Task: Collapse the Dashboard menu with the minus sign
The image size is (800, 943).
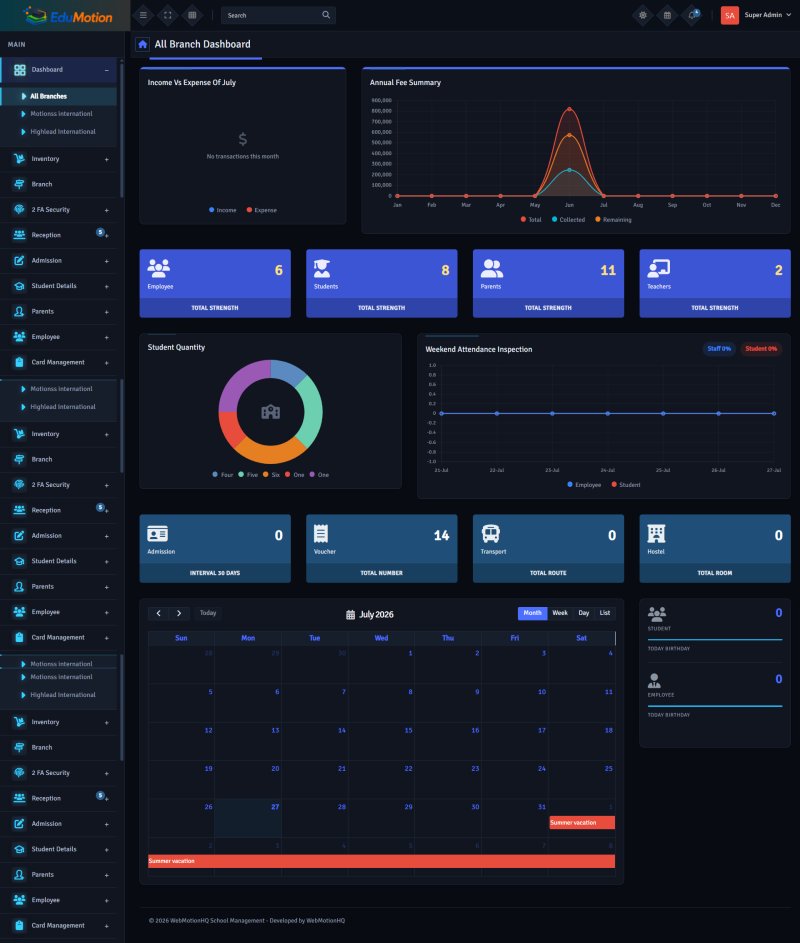Action: (106, 70)
